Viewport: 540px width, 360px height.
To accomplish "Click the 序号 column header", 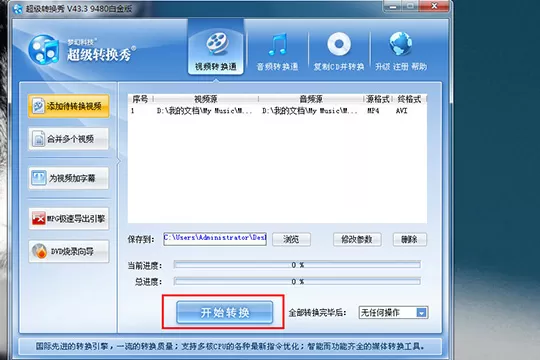I will (141, 99).
